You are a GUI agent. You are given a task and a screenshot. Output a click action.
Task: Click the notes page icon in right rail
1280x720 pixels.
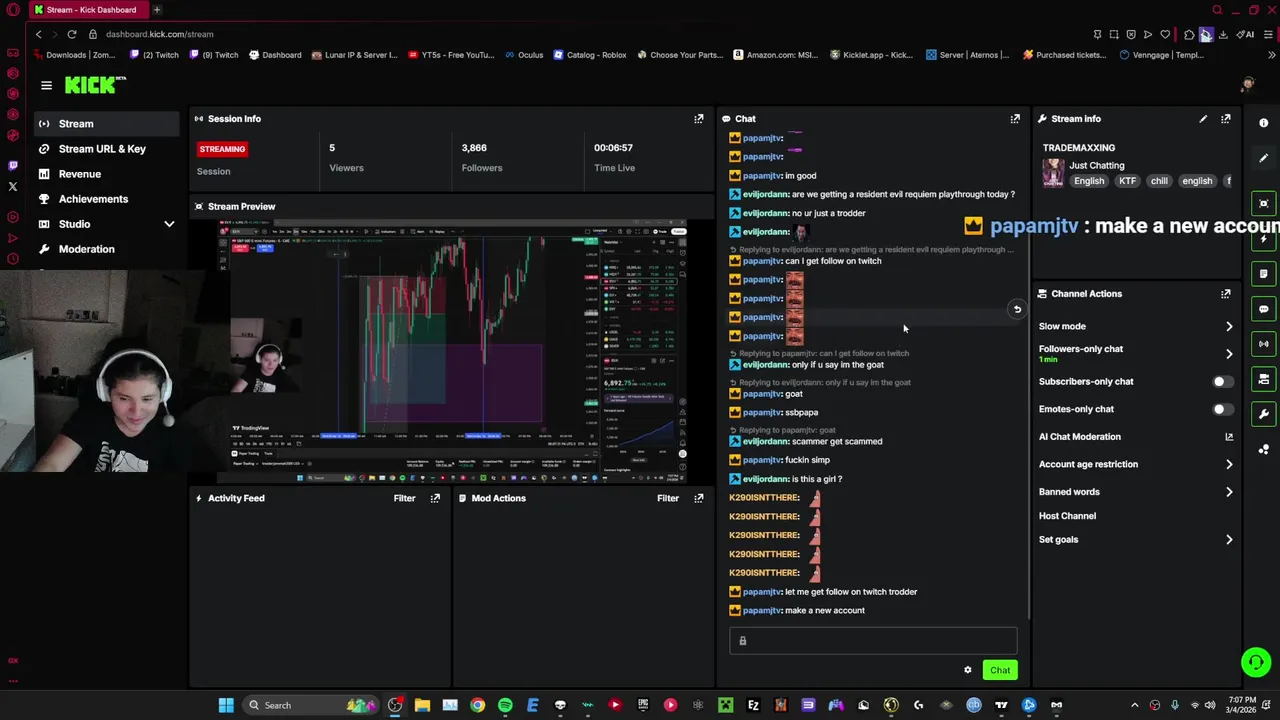click(x=1264, y=273)
